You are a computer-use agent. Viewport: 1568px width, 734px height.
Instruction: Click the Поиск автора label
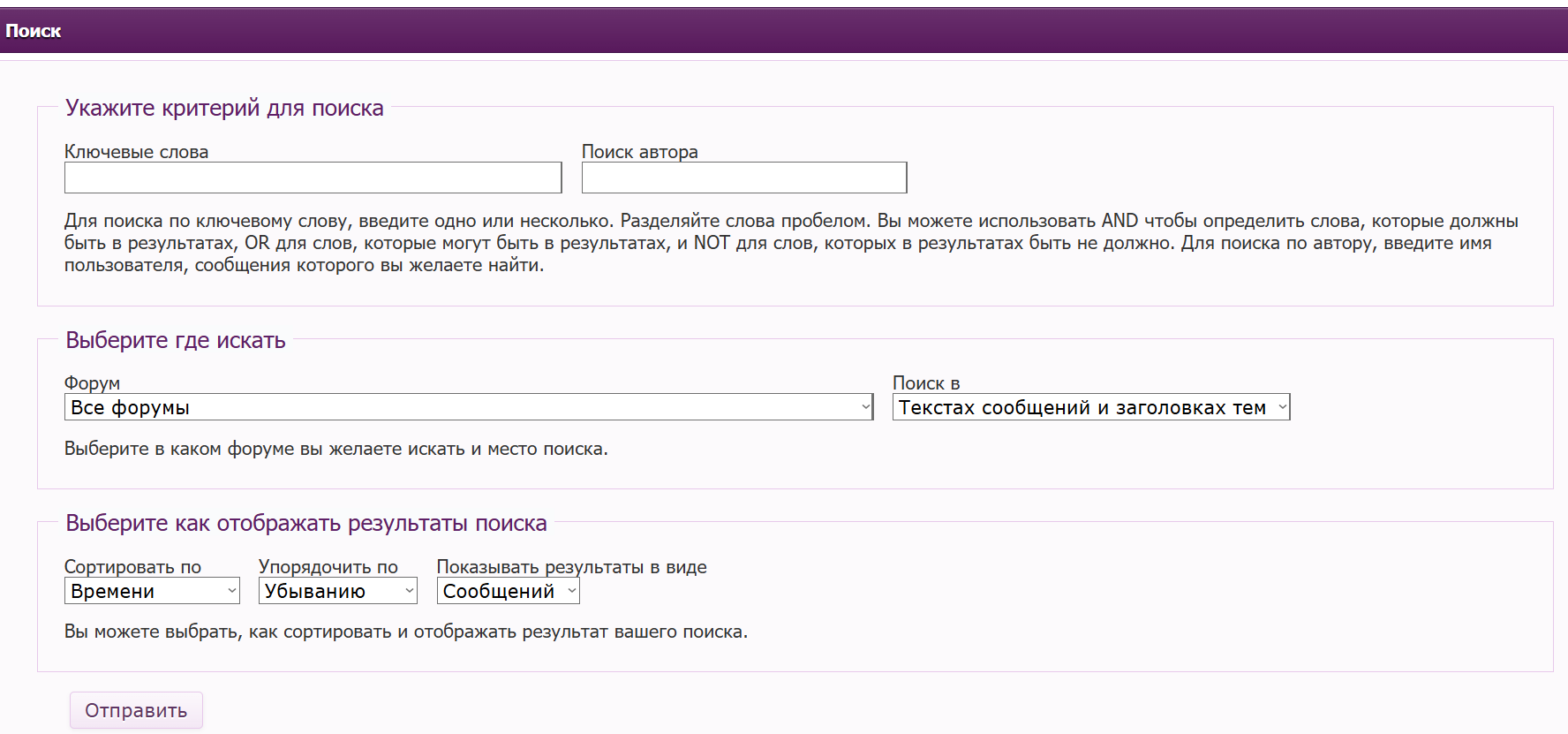[x=639, y=152]
